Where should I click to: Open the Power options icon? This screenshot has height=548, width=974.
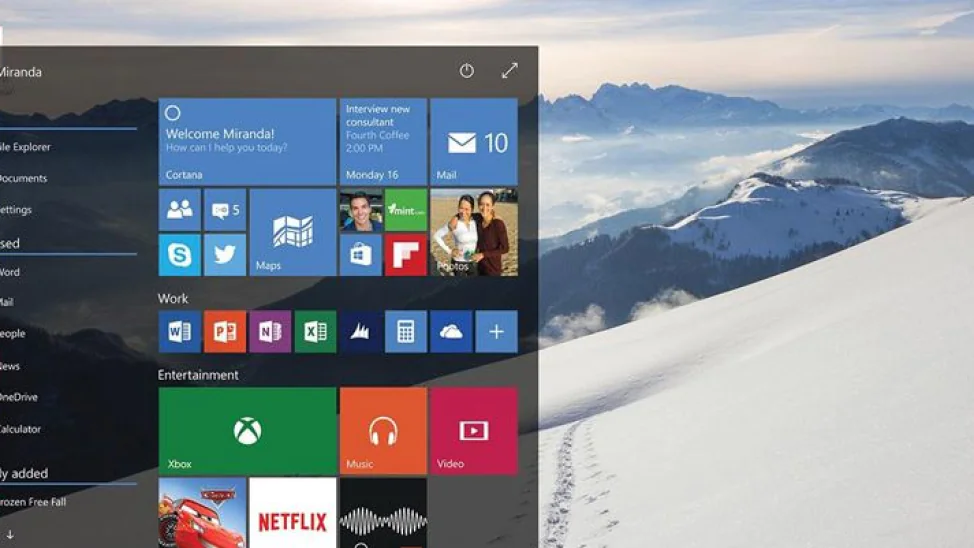(467, 71)
